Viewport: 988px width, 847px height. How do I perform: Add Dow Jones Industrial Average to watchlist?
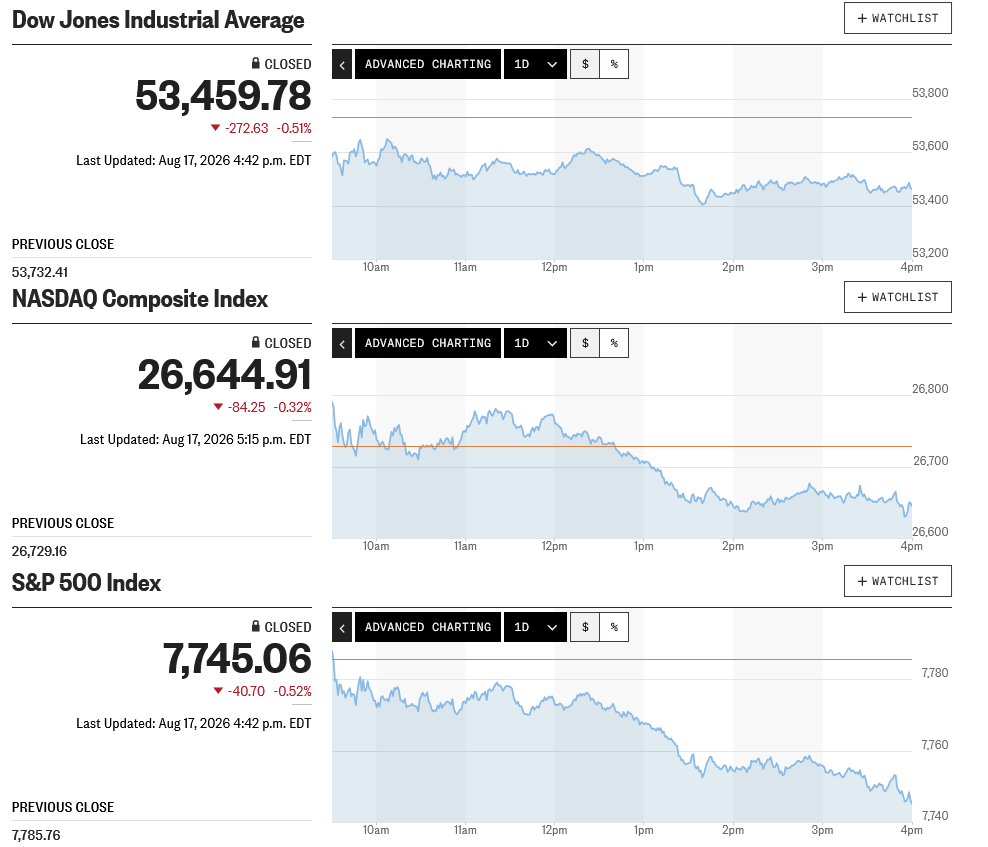pyautogui.click(x=898, y=18)
